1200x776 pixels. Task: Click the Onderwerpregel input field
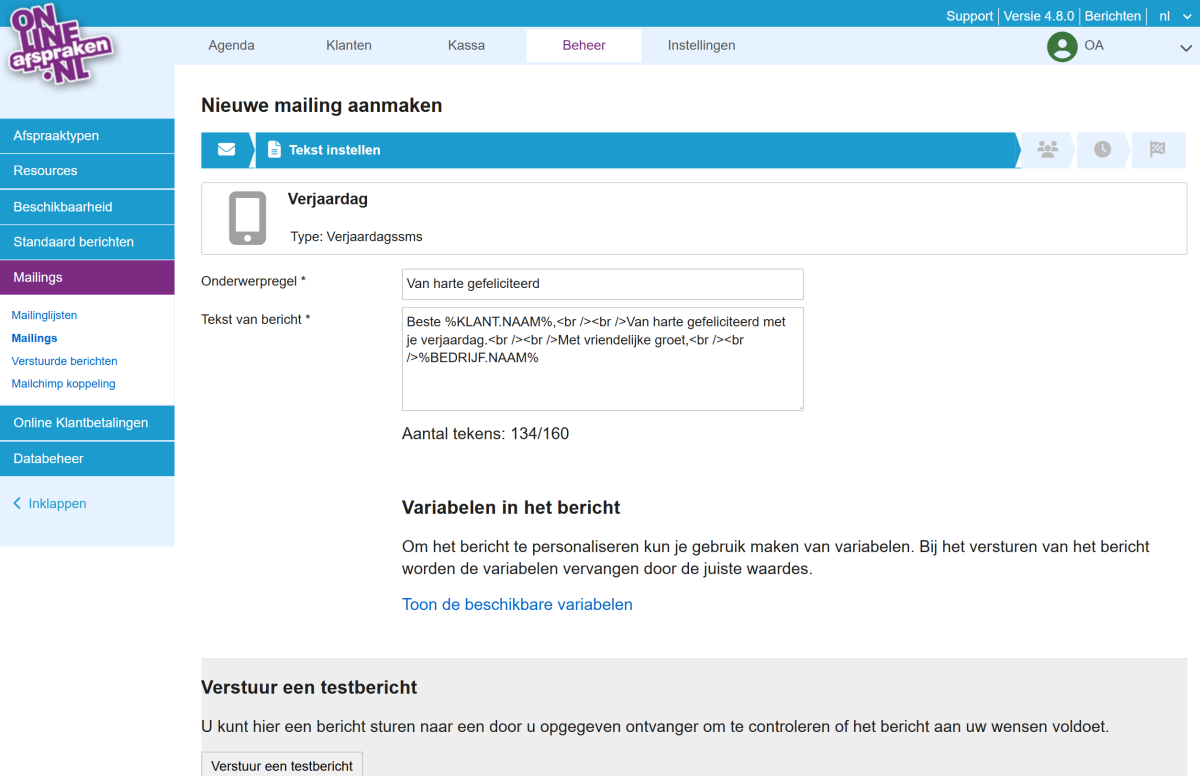(x=602, y=284)
